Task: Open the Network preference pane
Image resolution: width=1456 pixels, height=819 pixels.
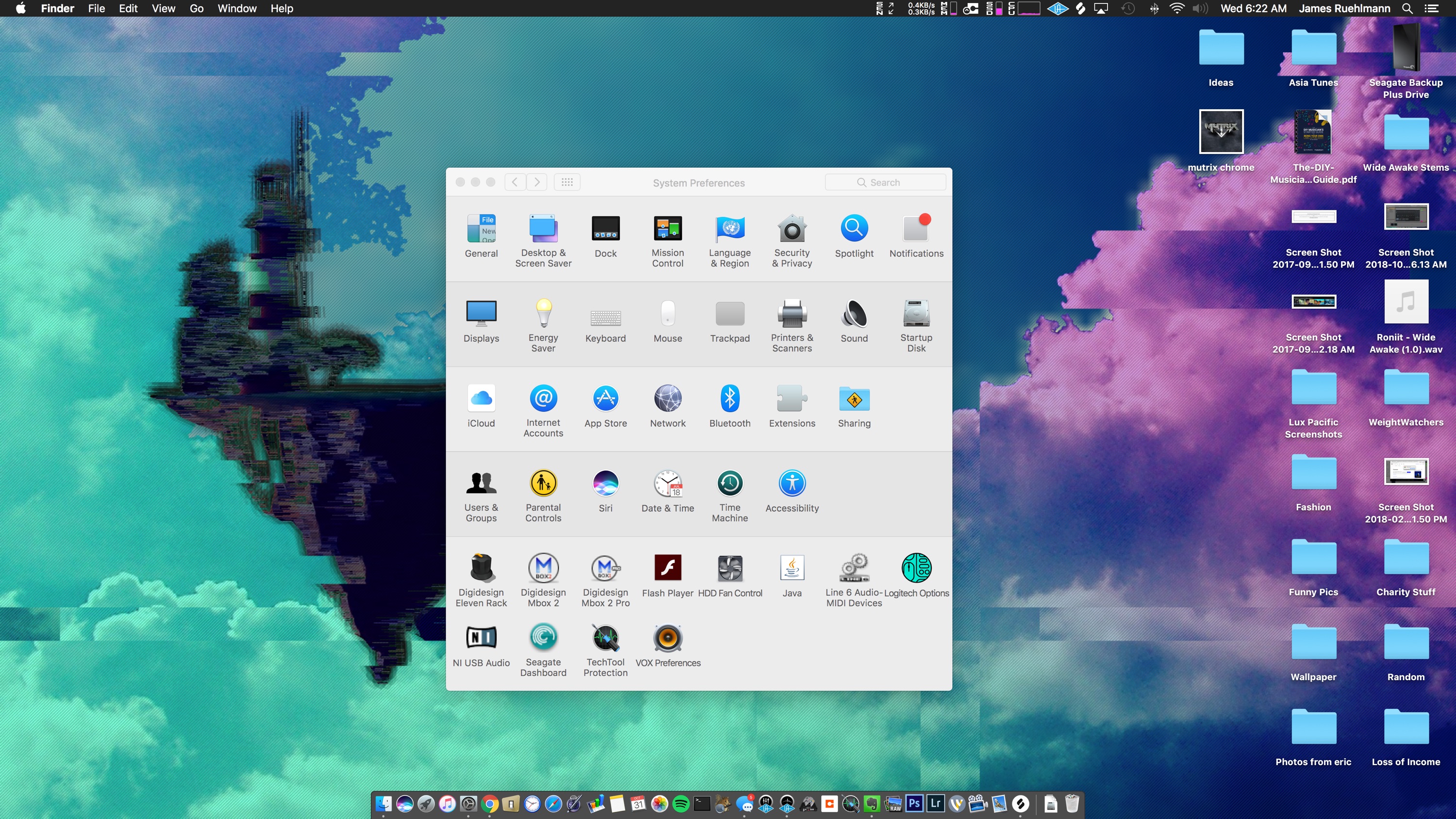Action: click(667, 399)
